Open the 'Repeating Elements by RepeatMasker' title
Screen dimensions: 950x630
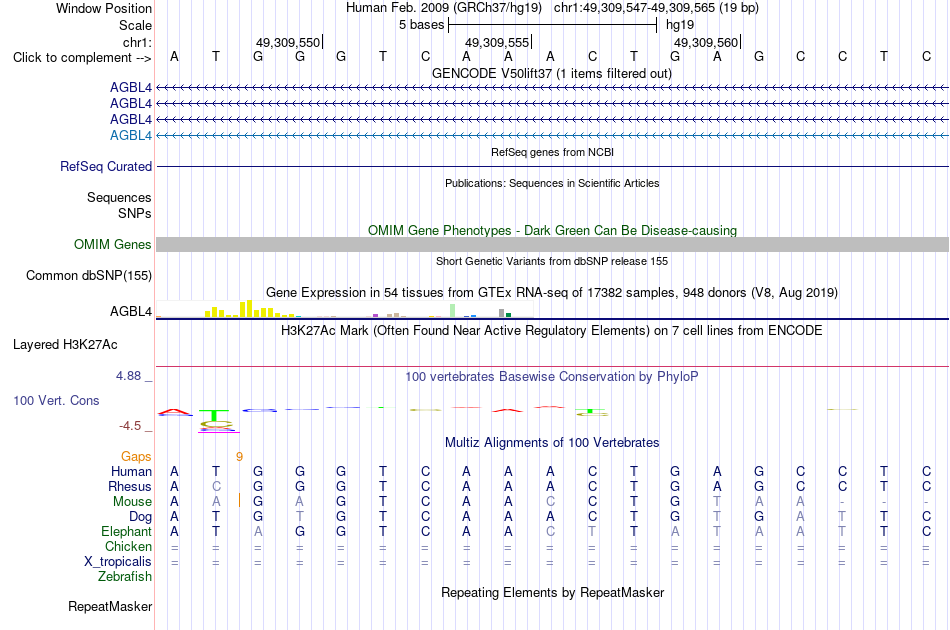[552, 592]
